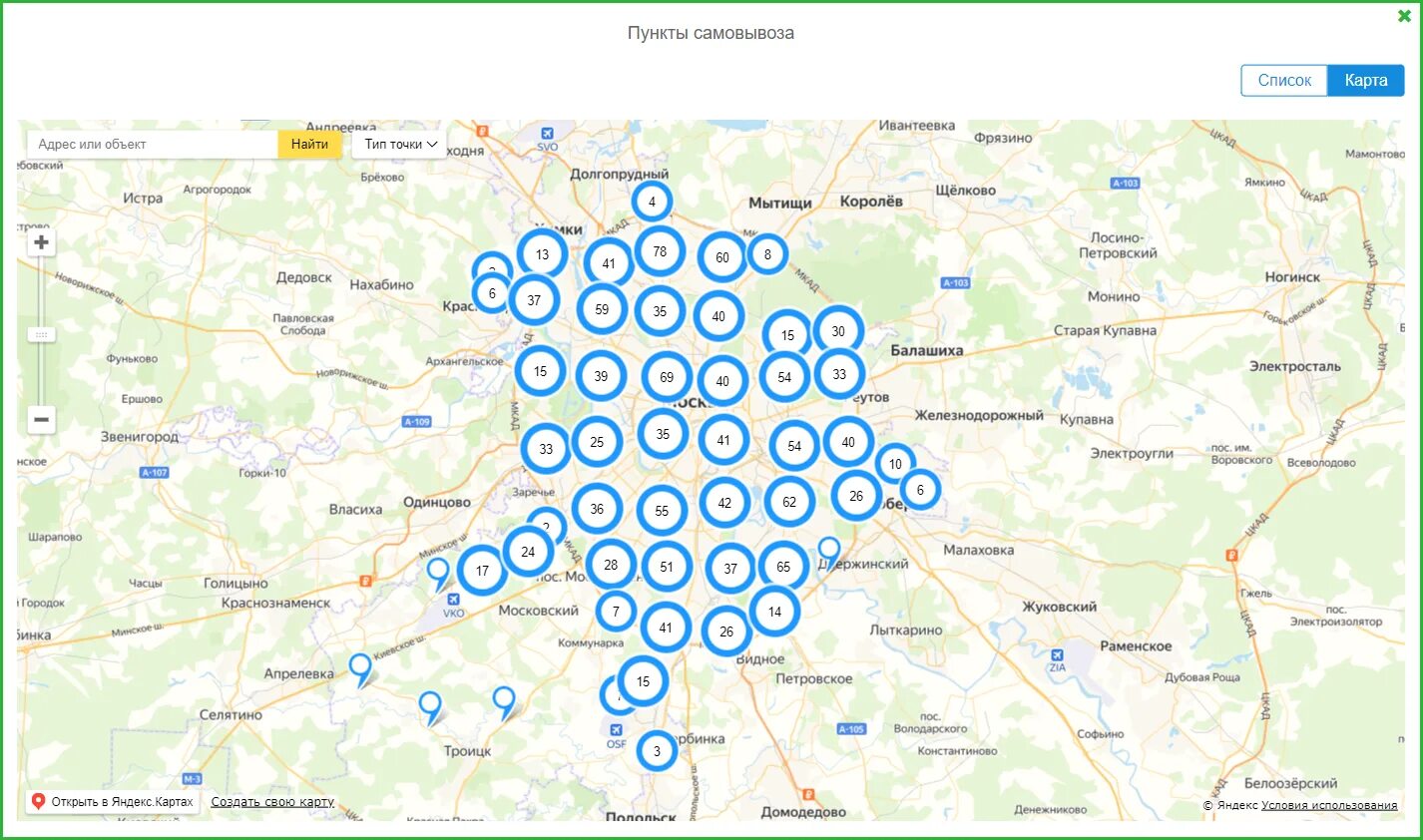1423x840 pixels.
Task: Select the cluster marker numbered 36
Action: tap(597, 509)
